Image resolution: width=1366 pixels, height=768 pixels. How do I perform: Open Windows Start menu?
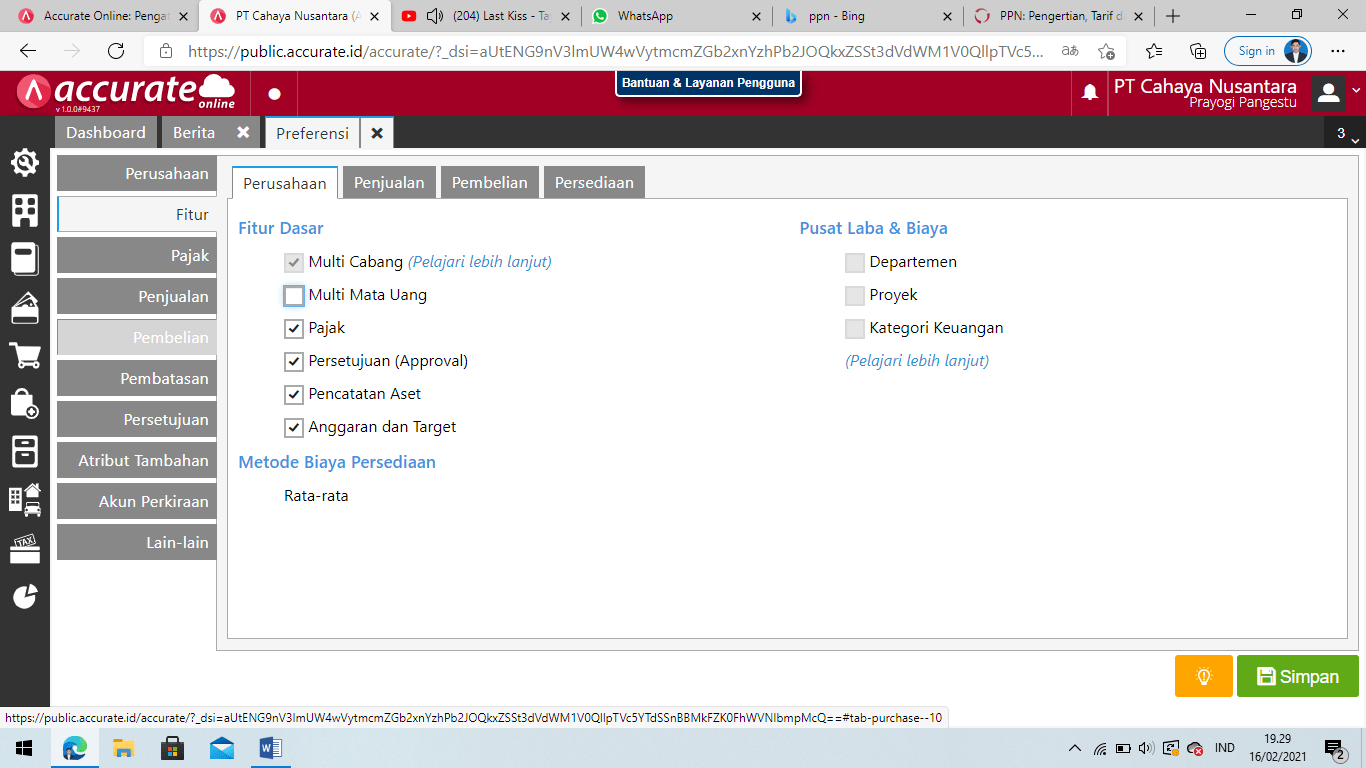(x=24, y=747)
